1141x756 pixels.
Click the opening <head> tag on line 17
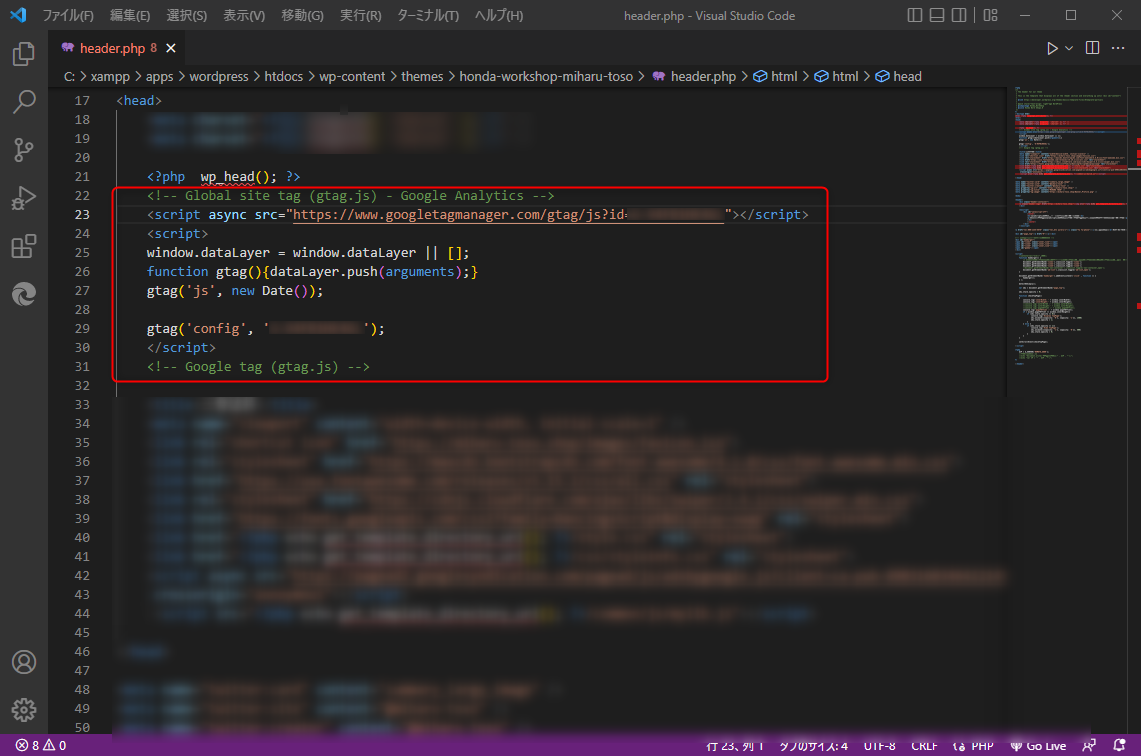point(139,100)
